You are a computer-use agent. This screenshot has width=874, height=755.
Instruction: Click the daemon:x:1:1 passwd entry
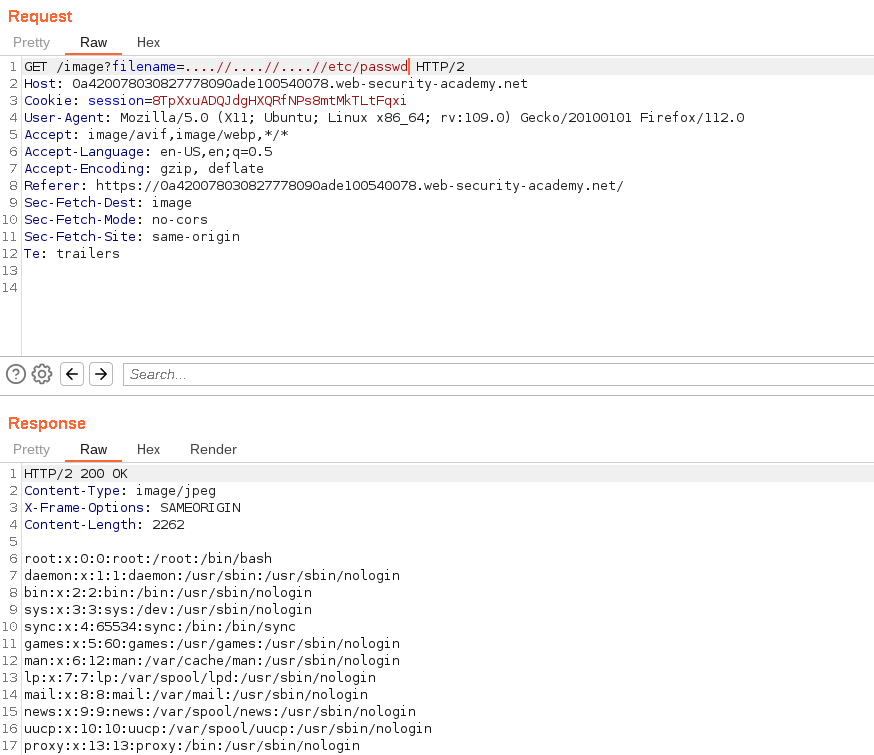click(212, 576)
